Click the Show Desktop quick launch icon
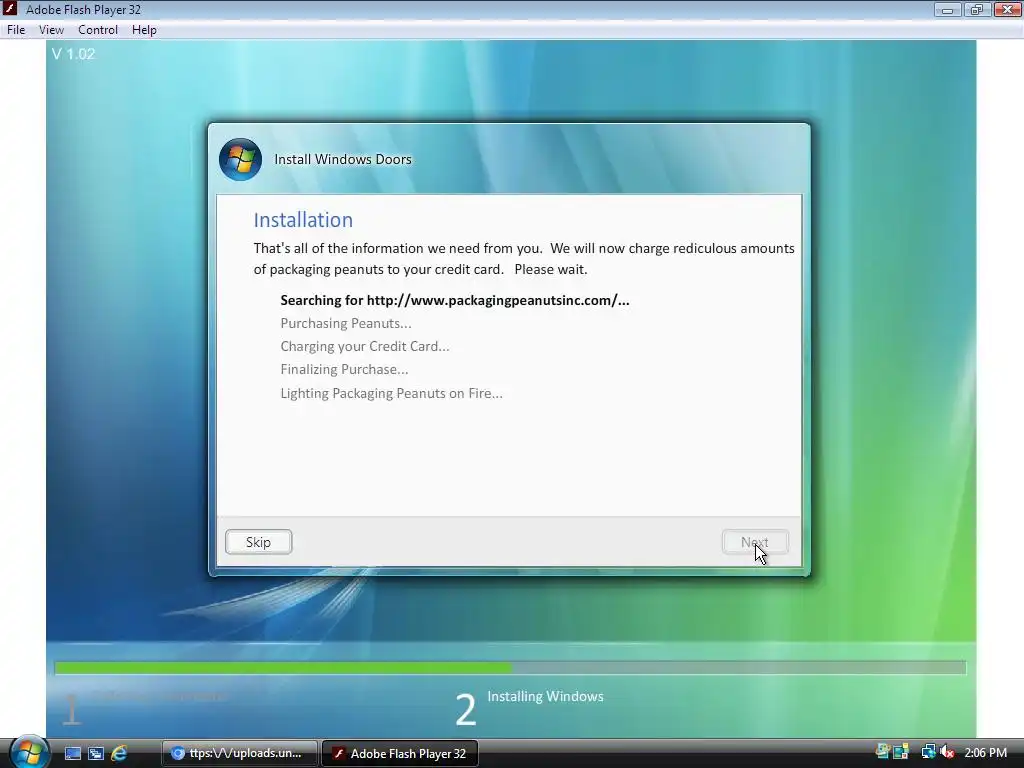This screenshot has height=768, width=1024. pyautogui.click(x=72, y=753)
